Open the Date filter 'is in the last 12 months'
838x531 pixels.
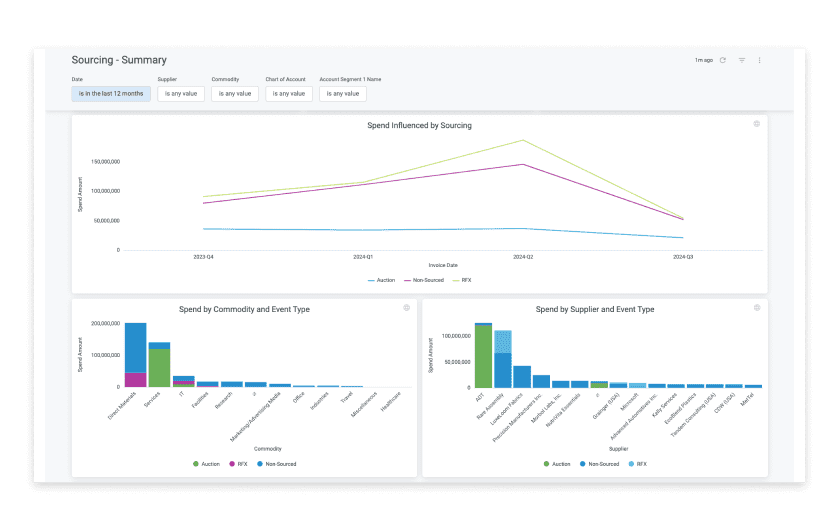tap(111, 93)
